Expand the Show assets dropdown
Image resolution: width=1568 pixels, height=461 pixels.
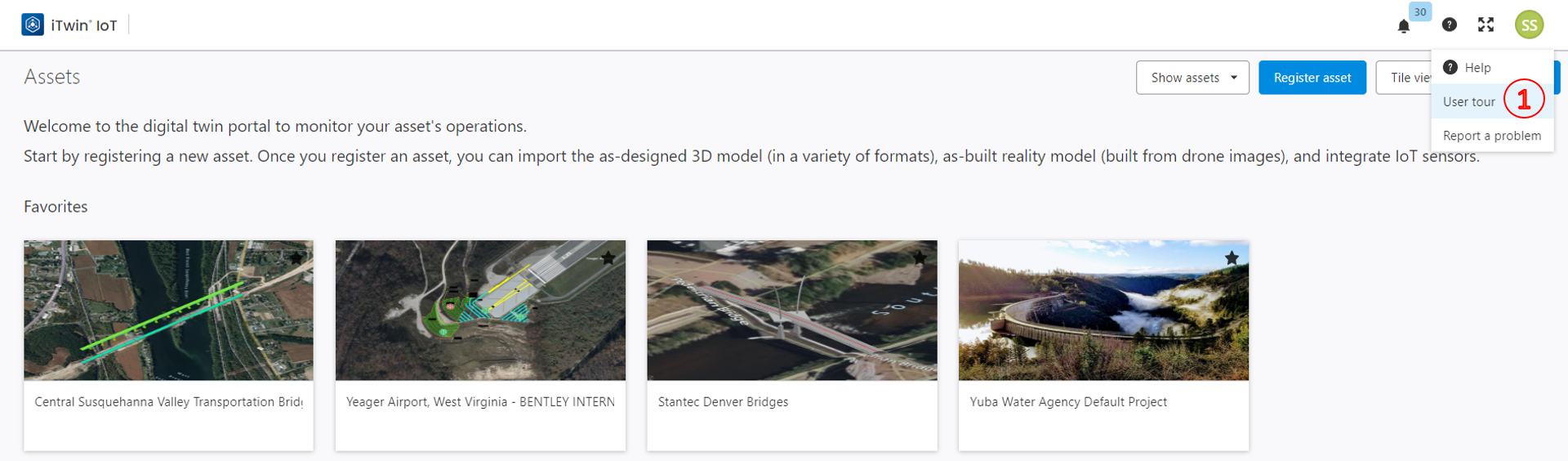click(x=1192, y=78)
